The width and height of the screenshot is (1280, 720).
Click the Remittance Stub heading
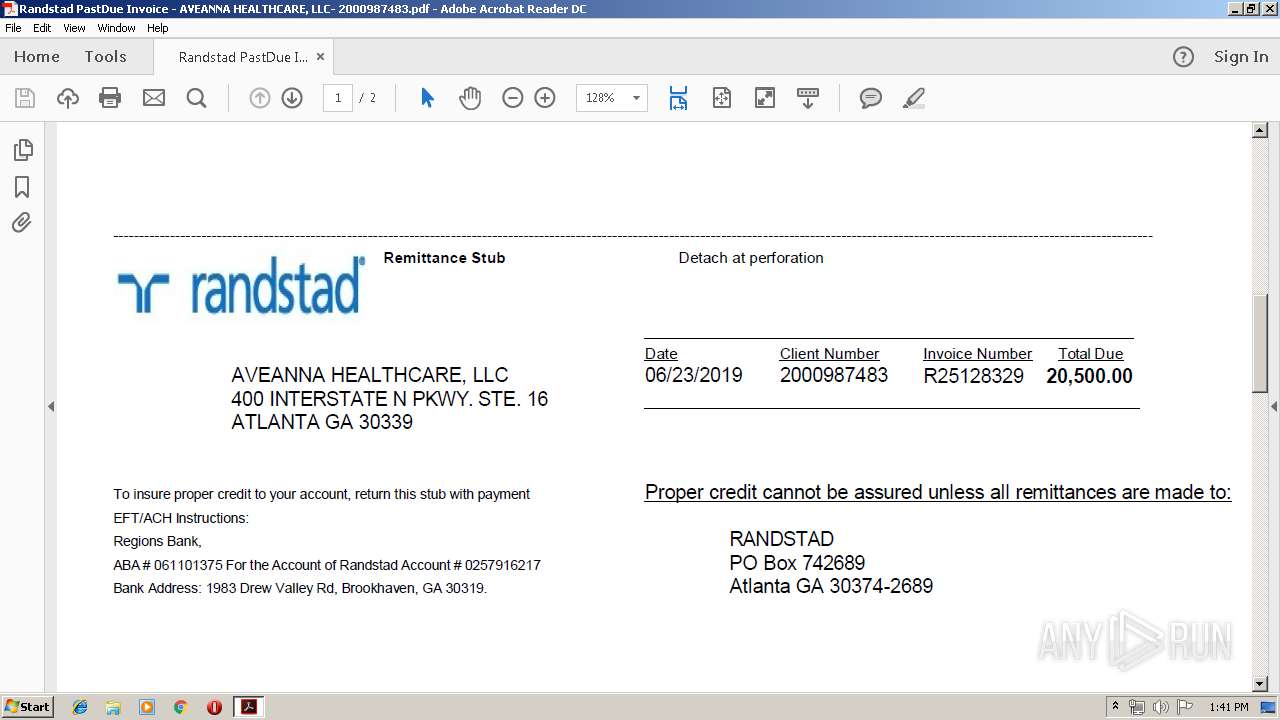pyautogui.click(x=444, y=258)
